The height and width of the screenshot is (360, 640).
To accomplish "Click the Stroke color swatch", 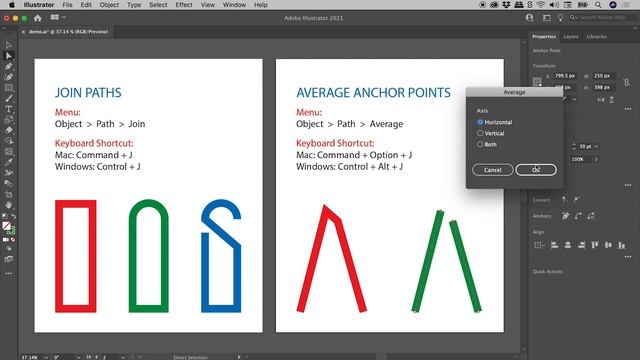I will click(11, 231).
